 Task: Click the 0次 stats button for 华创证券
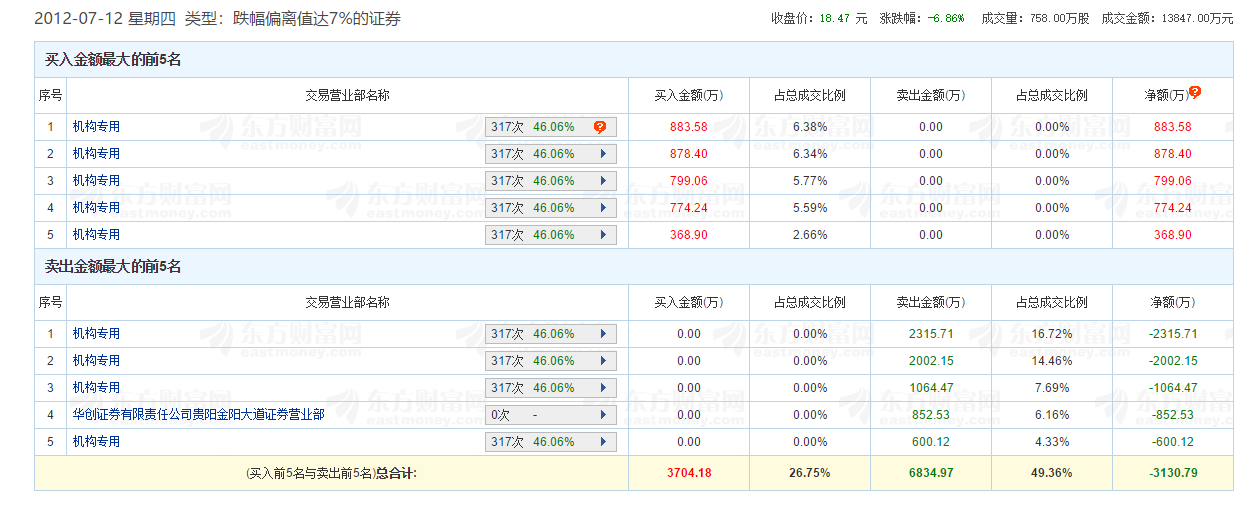[x=550, y=415]
